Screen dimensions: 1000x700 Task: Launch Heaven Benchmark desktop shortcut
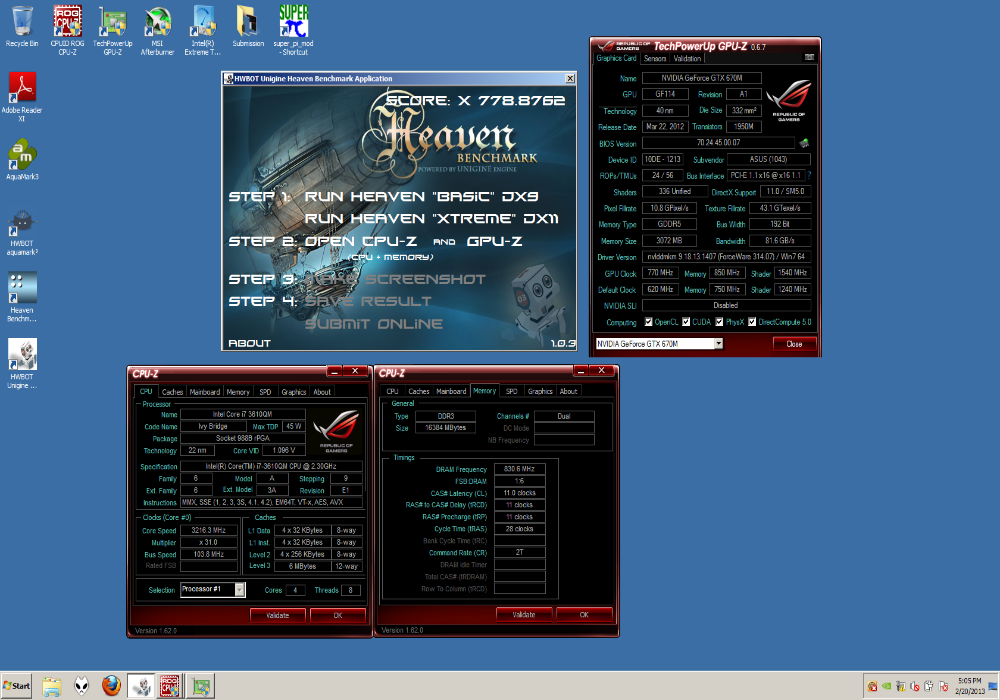(x=22, y=297)
